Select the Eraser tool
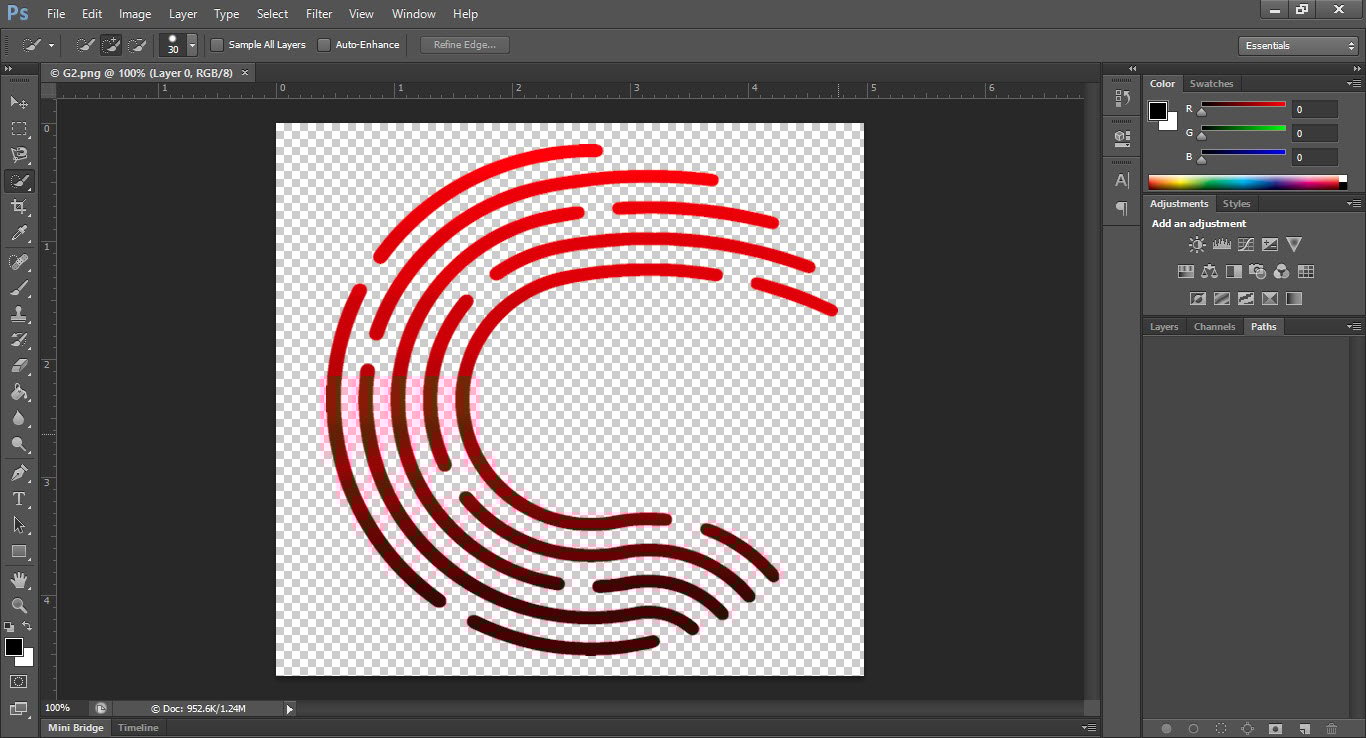Viewport: 1366px width, 738px height. 19,366
